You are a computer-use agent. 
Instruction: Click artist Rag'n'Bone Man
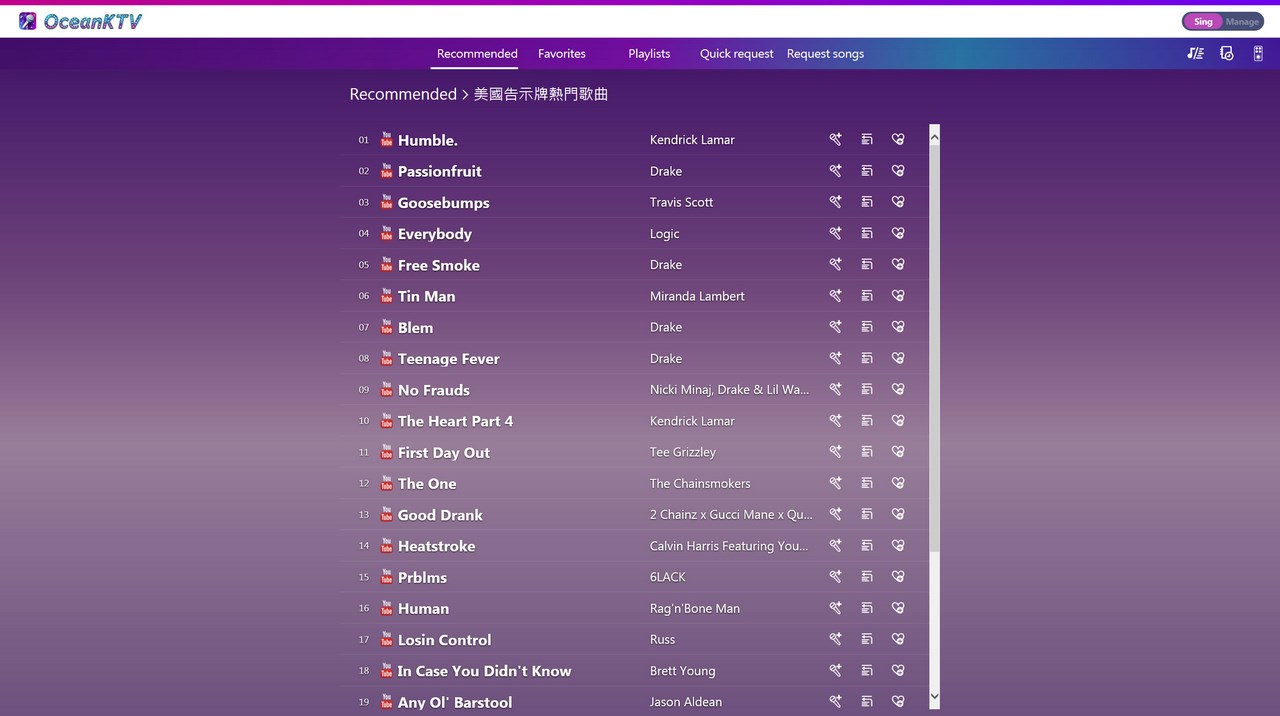pos(695,608)
